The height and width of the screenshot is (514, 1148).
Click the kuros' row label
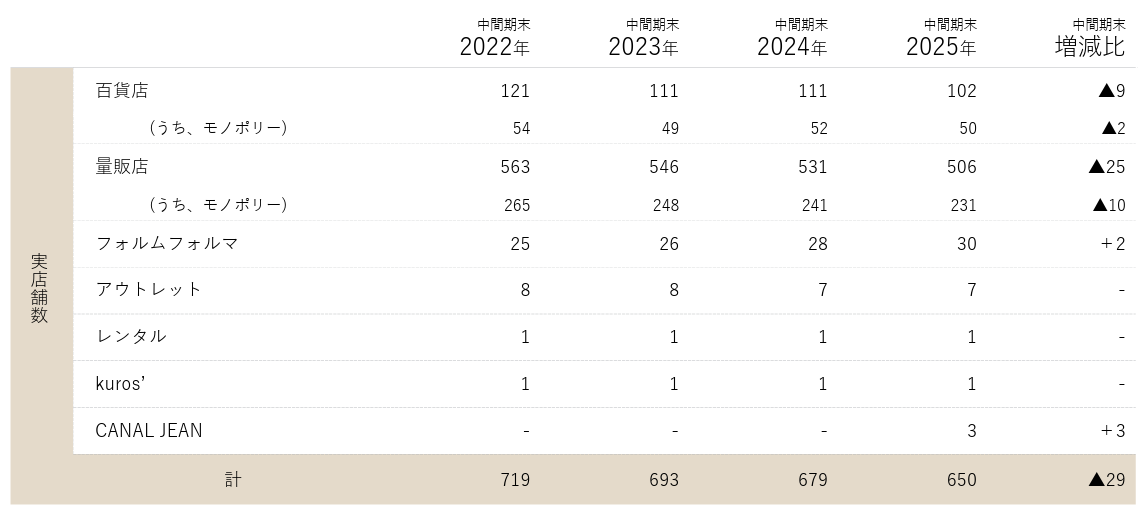pos(121,384)
